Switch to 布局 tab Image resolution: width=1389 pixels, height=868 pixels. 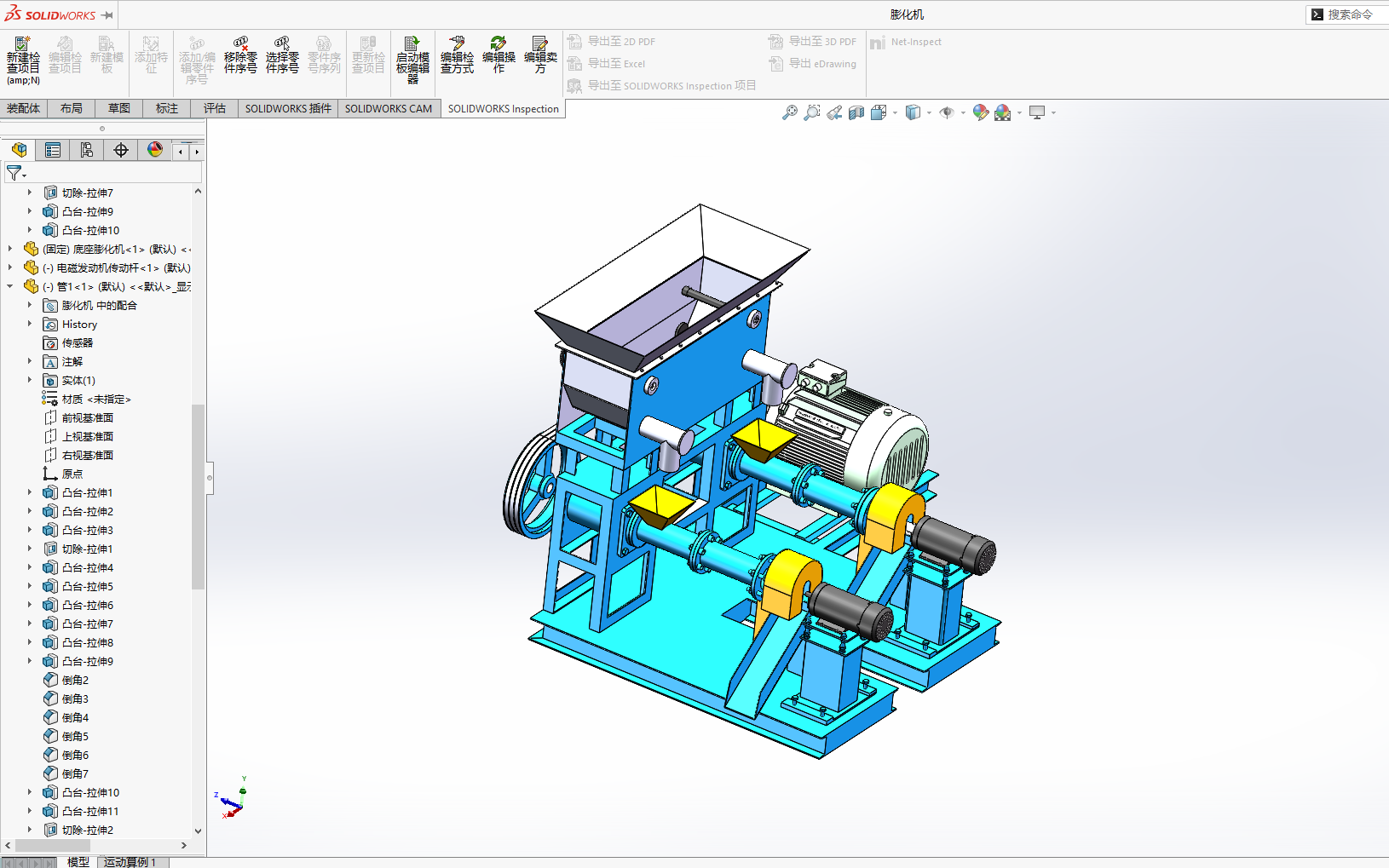[x=72, y=108]
